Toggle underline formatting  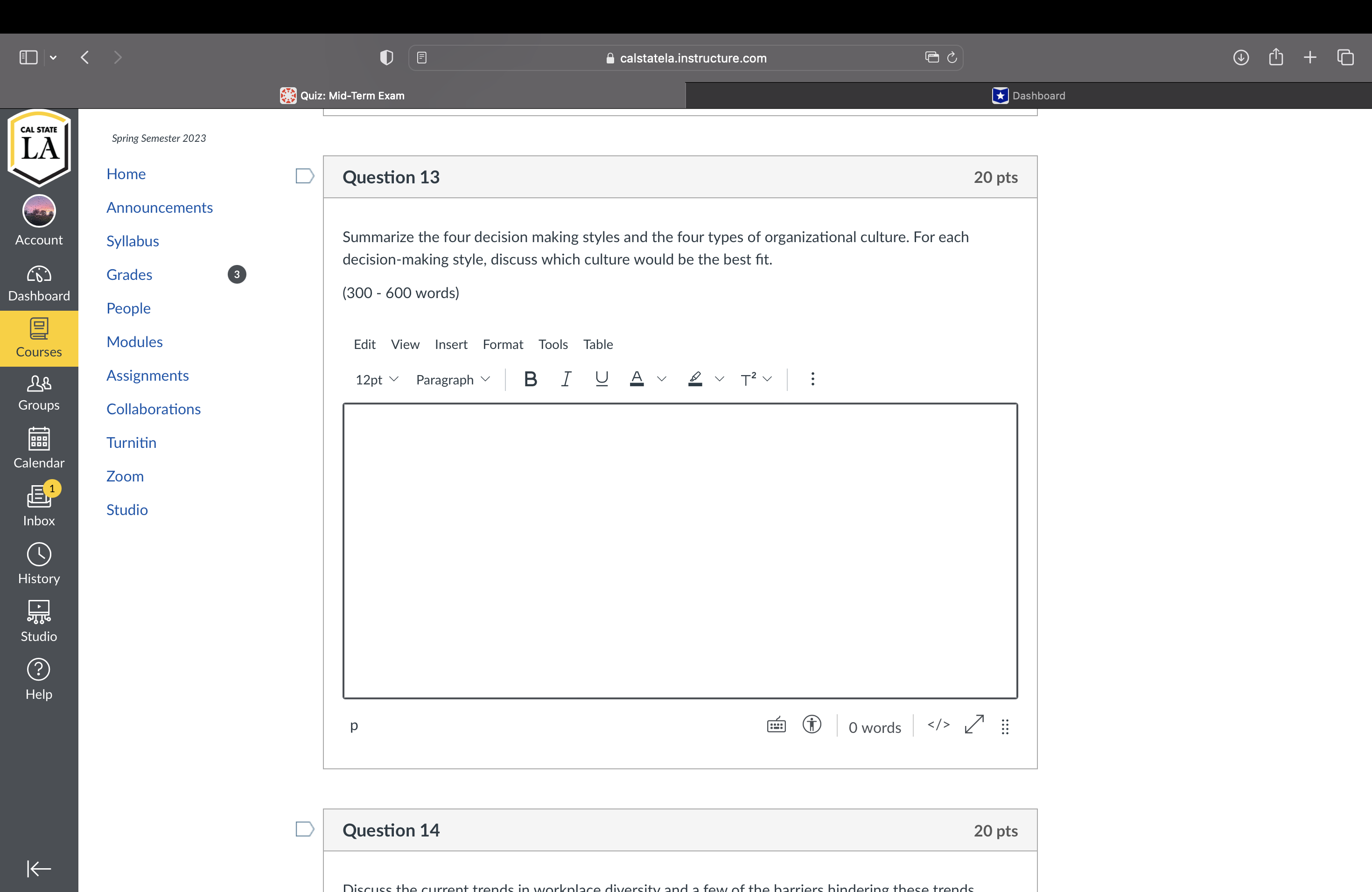601,378
